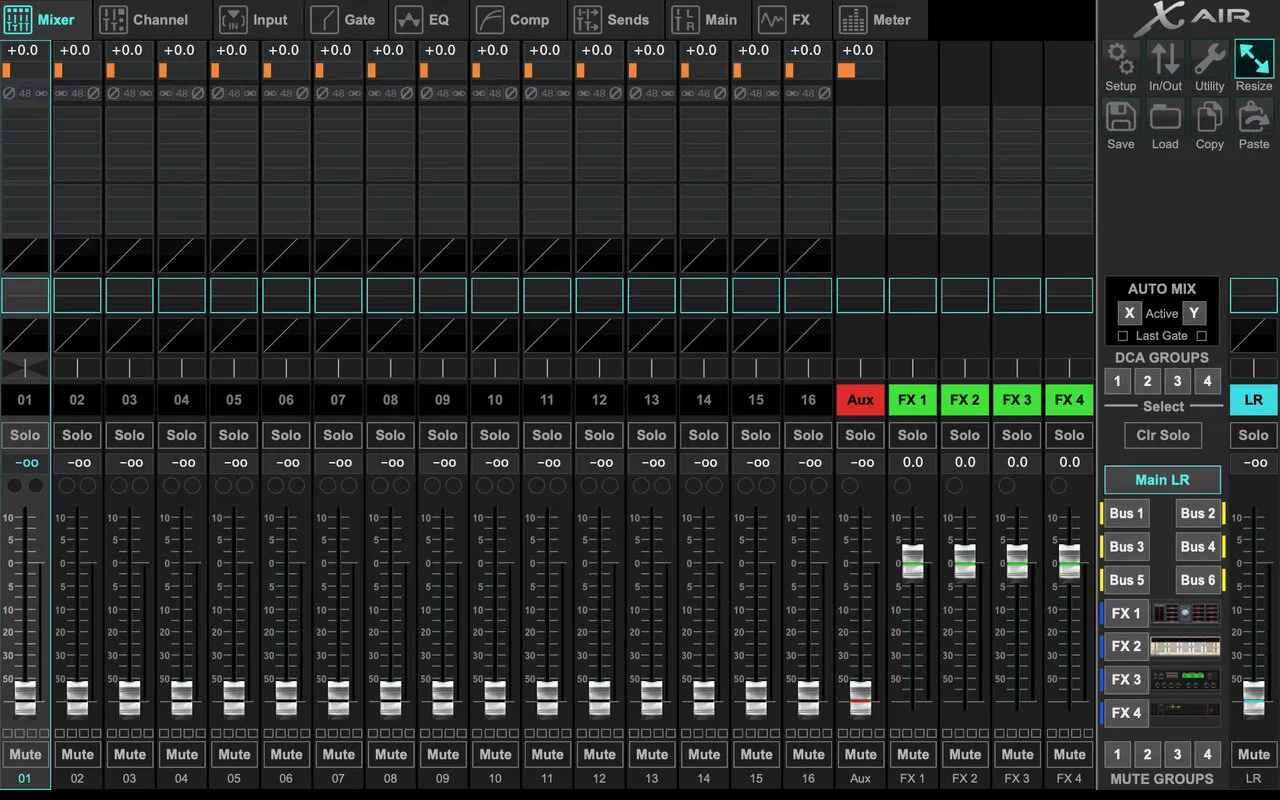The image size is (1280, 800).
Task: Enable auto mix group X
Action: pyautogui.click(x=1129, y=313)
